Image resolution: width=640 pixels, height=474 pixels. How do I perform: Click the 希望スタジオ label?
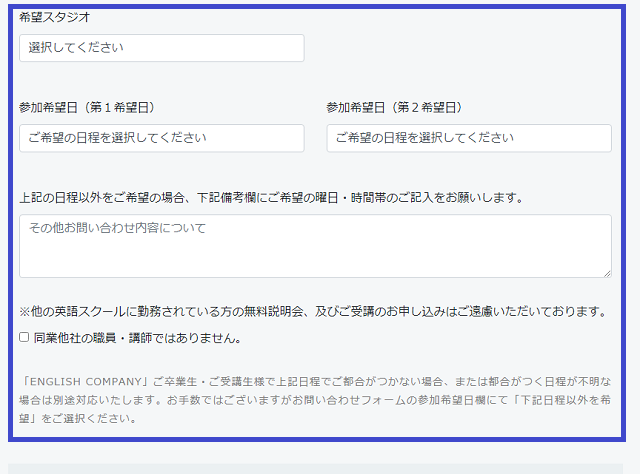(54, 17)
